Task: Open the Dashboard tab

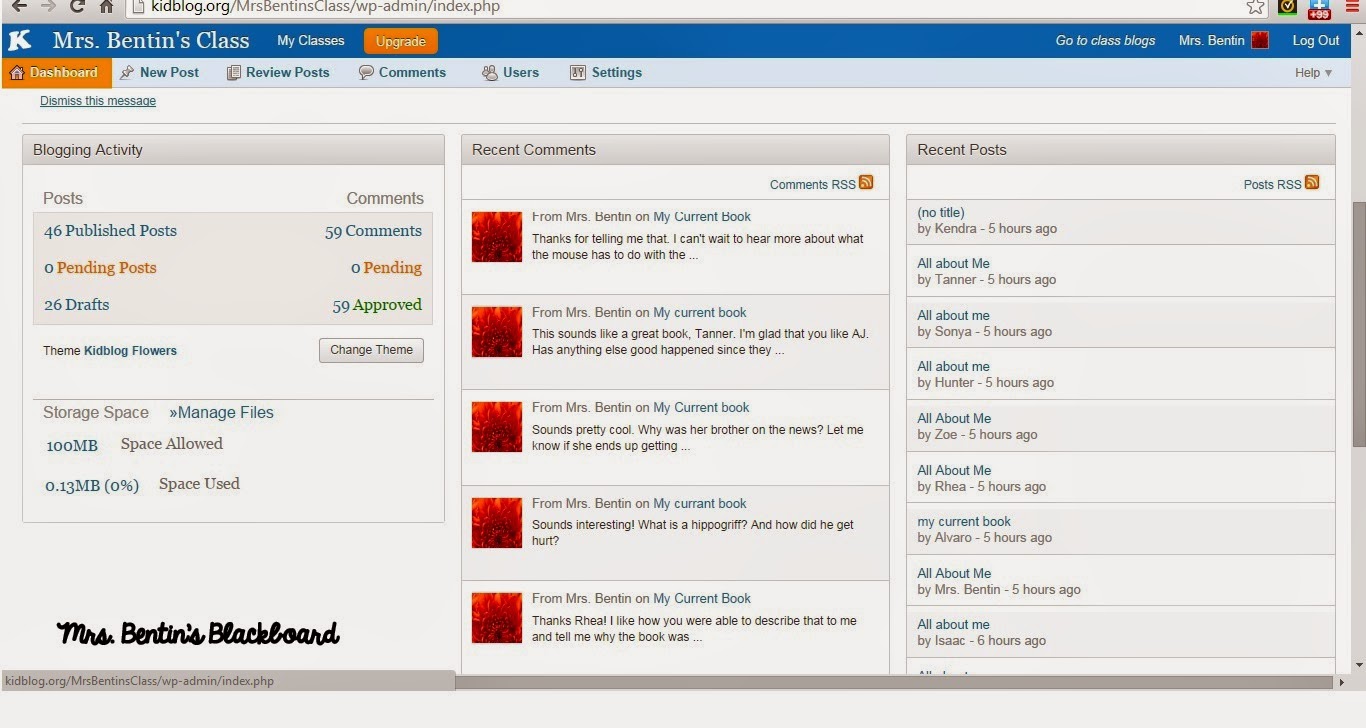Action: pyautogui.click(x=54, y=72)
